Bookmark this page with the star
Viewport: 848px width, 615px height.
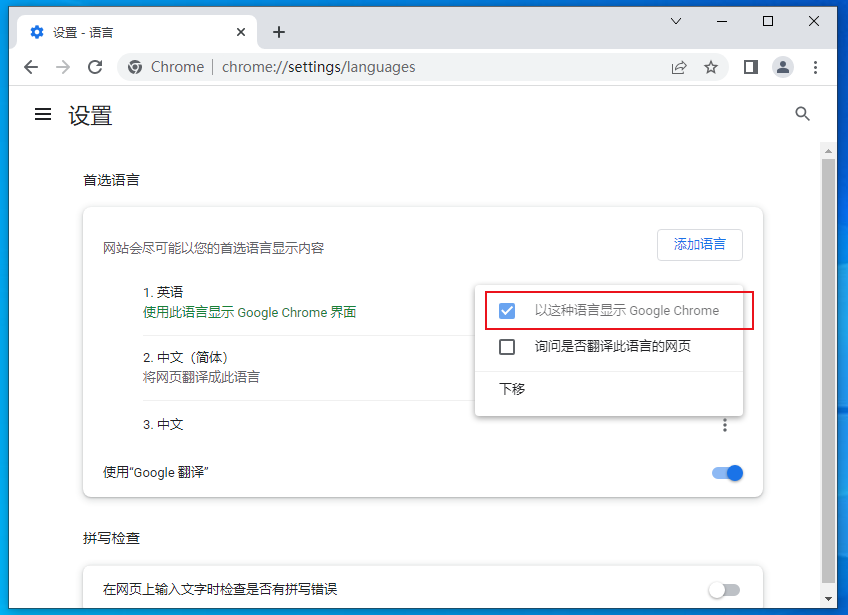click(x=711, y=67)
